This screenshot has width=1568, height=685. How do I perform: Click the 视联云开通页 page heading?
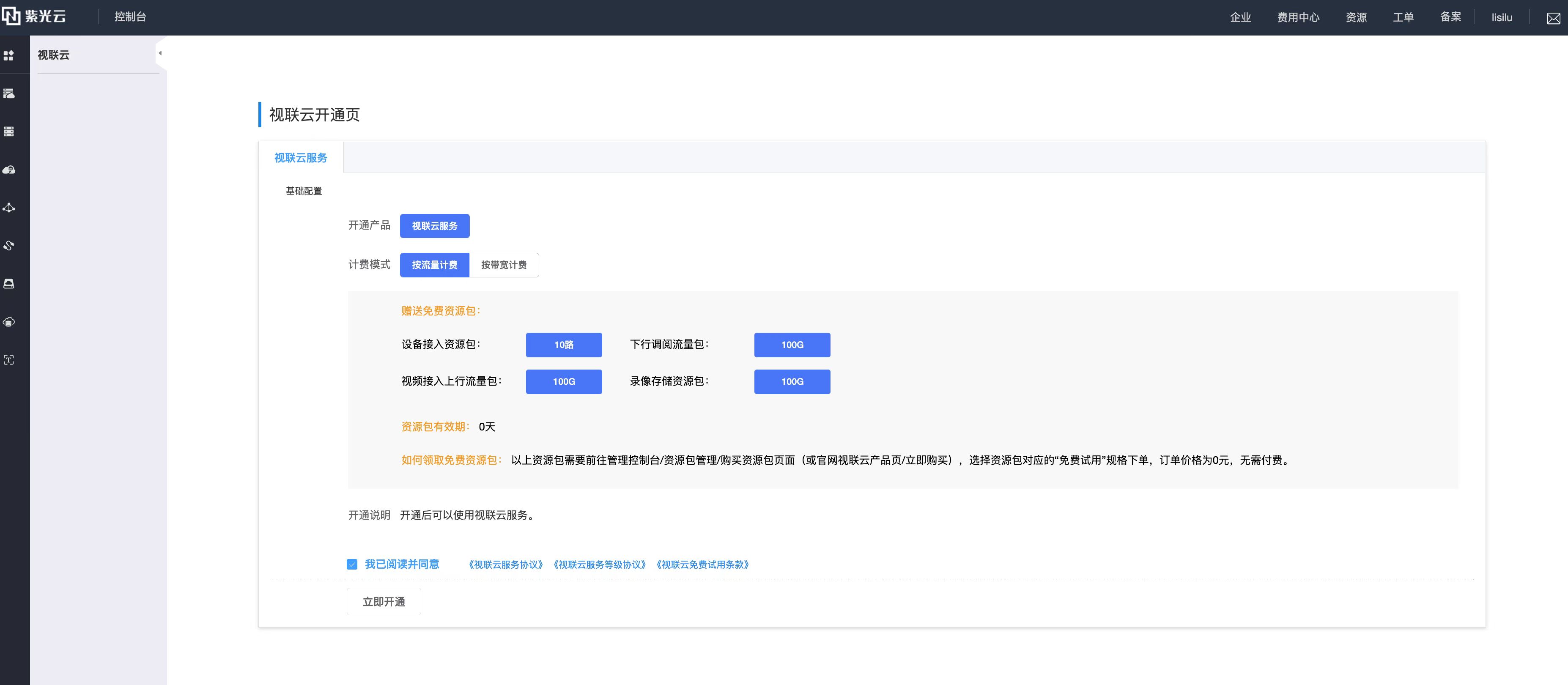pos(314,115)
